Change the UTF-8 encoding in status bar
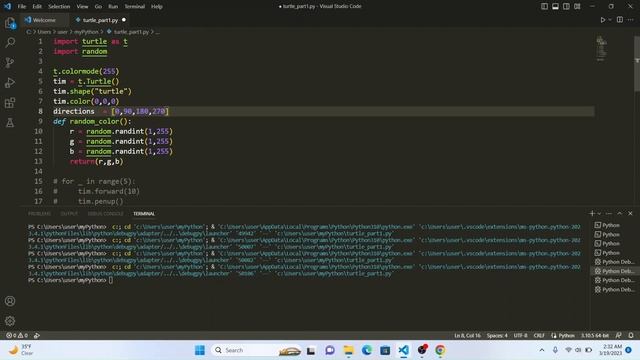 click(520, 335)
